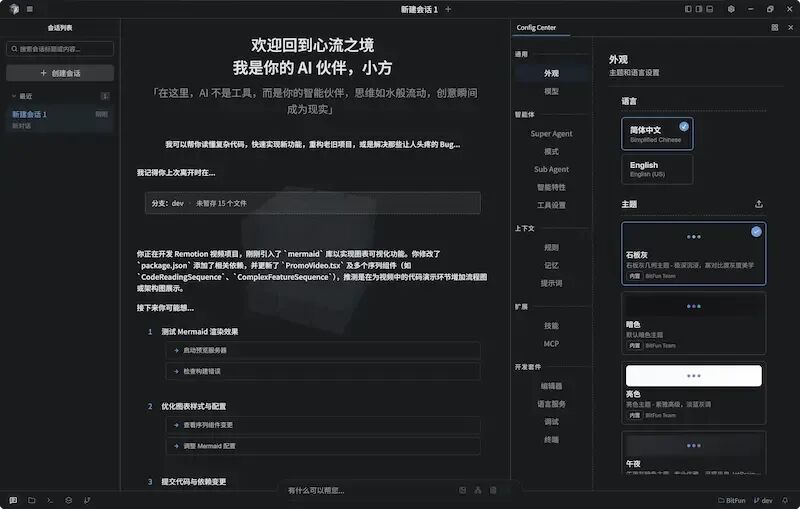
Task: Click the 启动预览服务器 suggestion
Action: (x=323, y=350)
